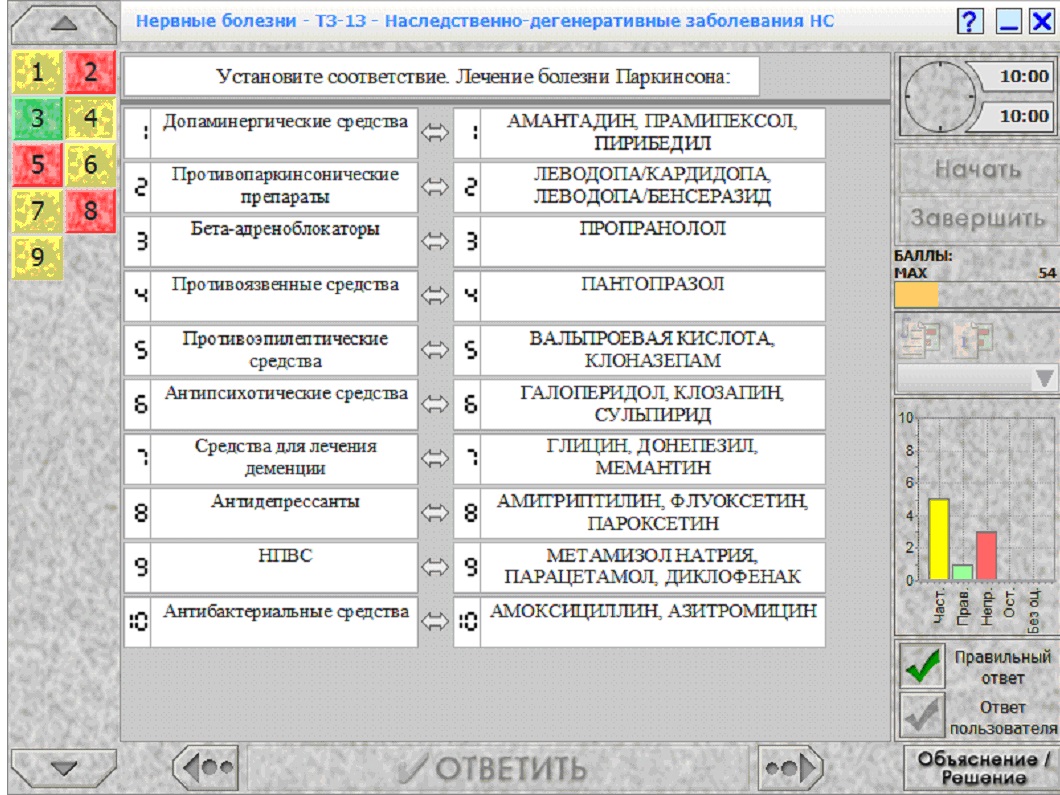Screen dimensions: 1060x795
Task: Select АМИТРИПТИЛИН, ФЛУОКСЕТИН answer cell
Action: tap(640, 513)
